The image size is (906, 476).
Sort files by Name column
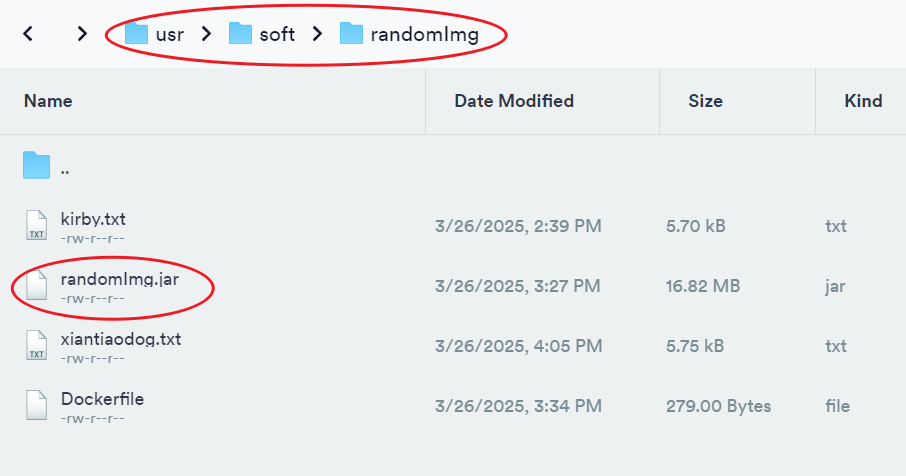point(48,101)
